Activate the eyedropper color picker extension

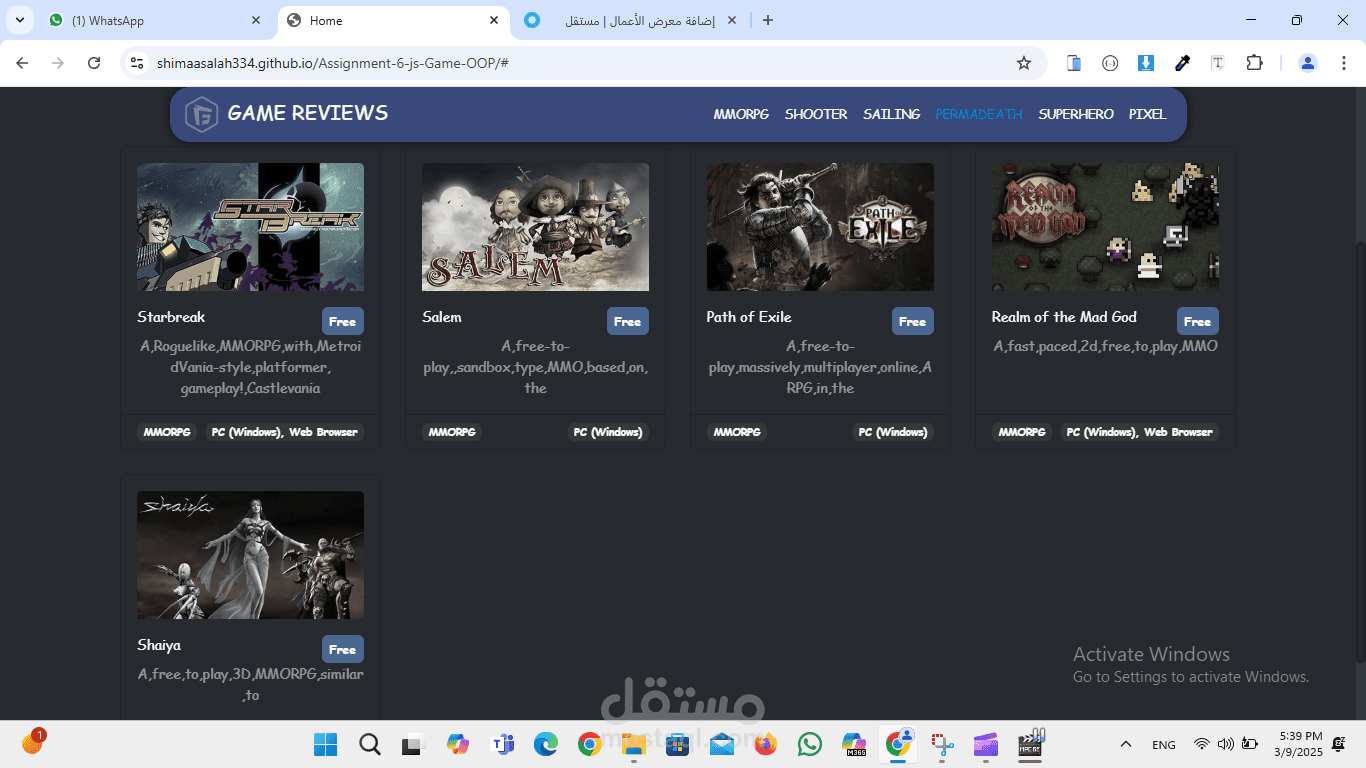[1182, 63]
